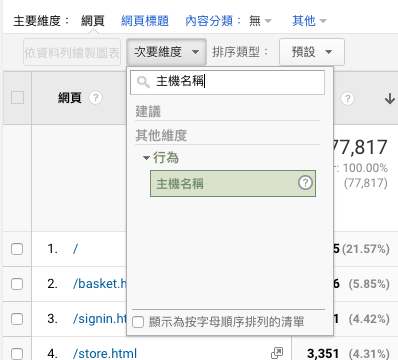The height and width of the screenshot is (360, 398).
Task: Open the /basket page link
Action: click(100, 284)
